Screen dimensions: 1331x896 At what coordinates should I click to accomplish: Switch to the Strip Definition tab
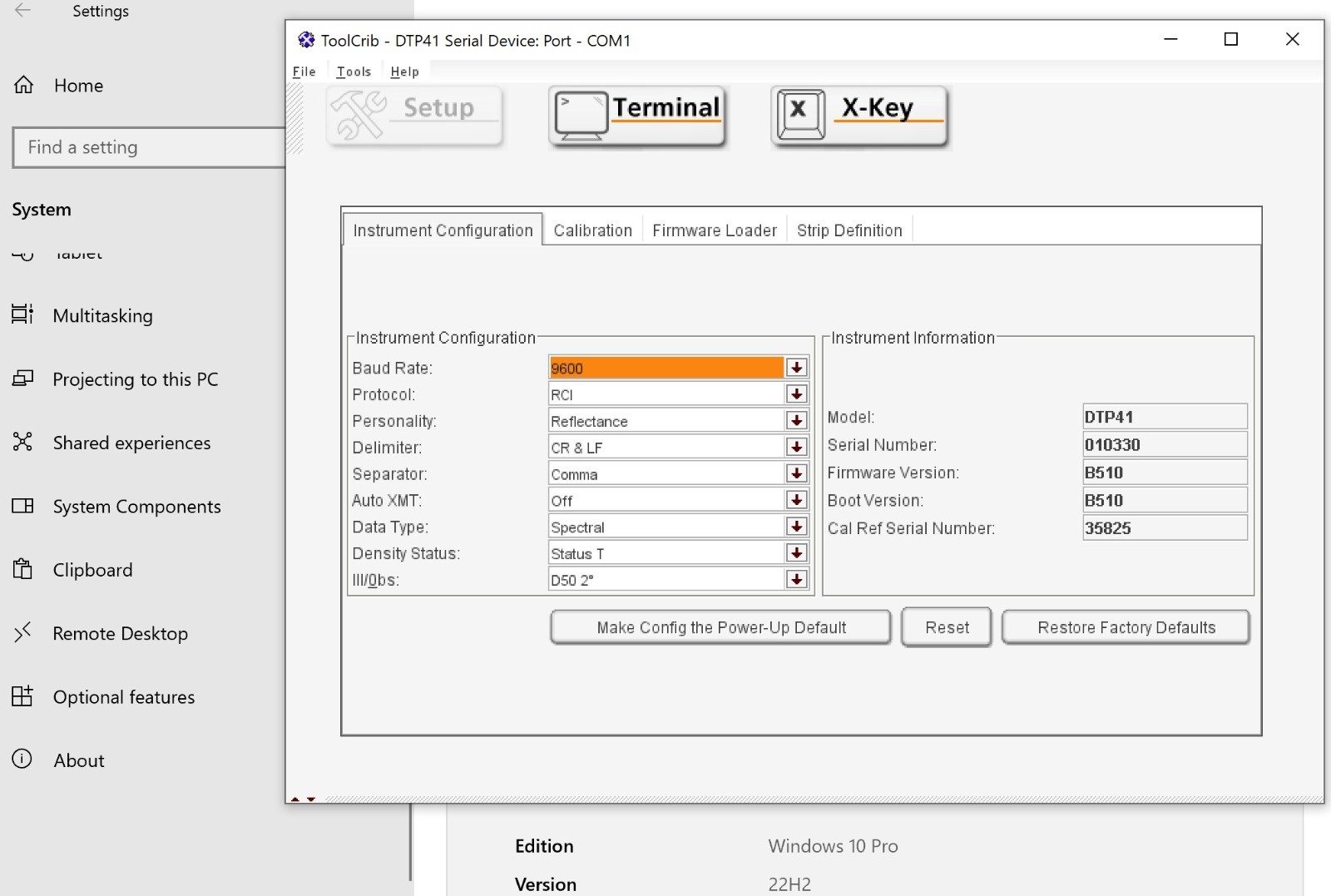pyautogui.click(x=849, y=230)
